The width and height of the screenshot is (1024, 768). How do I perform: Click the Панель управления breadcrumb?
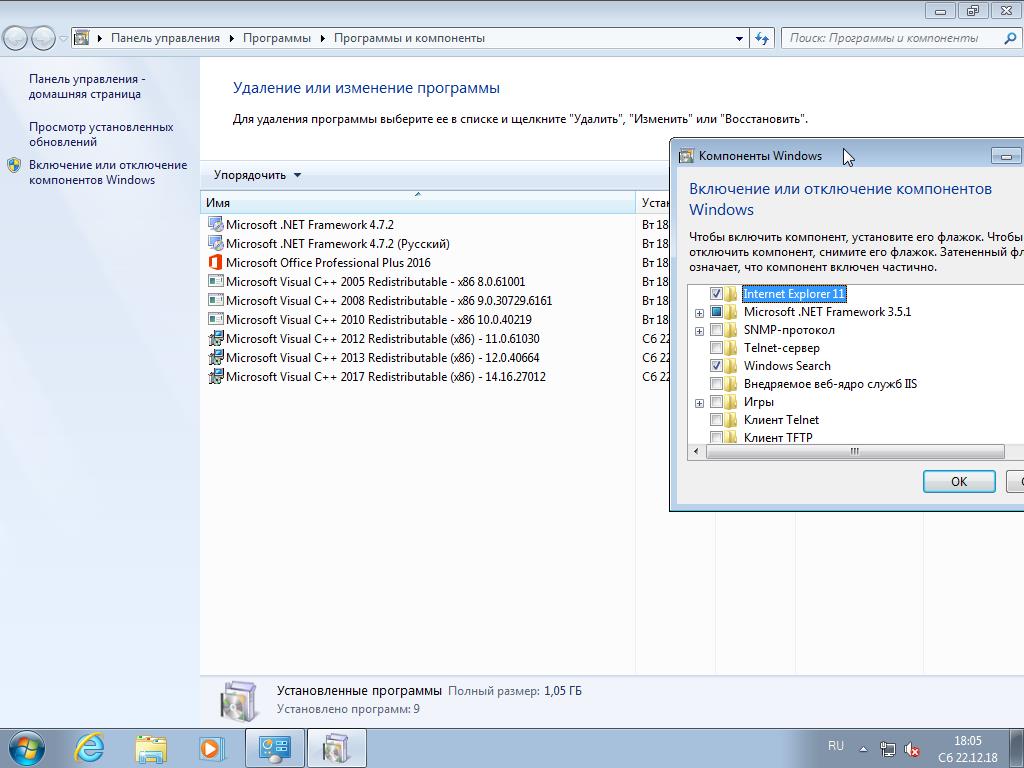pyautogui.click(x=165, y=38)
